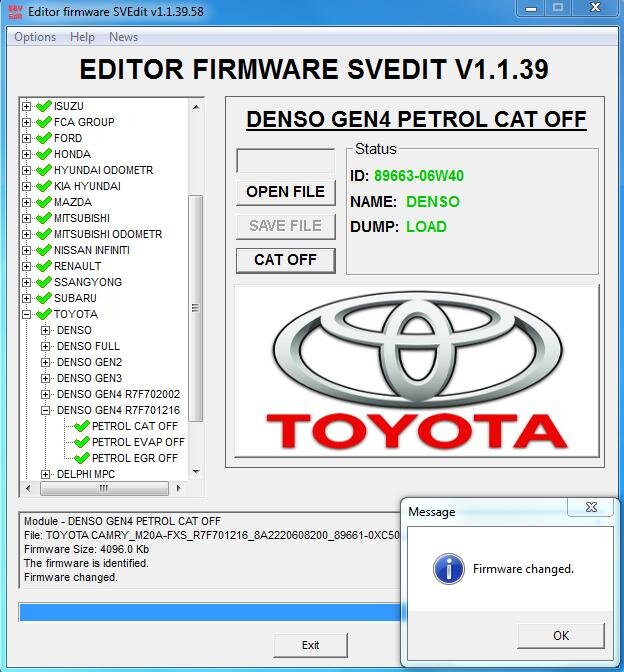Screen dimensions: 624x672
Task: Open the Options menu
Action: 35,37
